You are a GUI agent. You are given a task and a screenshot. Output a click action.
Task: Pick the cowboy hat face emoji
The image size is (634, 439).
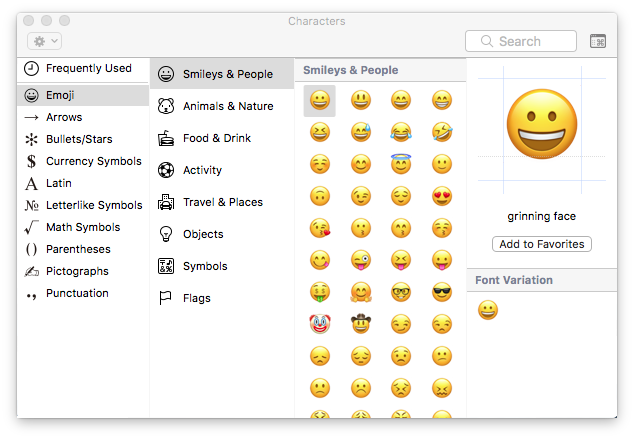coord(361,323)
